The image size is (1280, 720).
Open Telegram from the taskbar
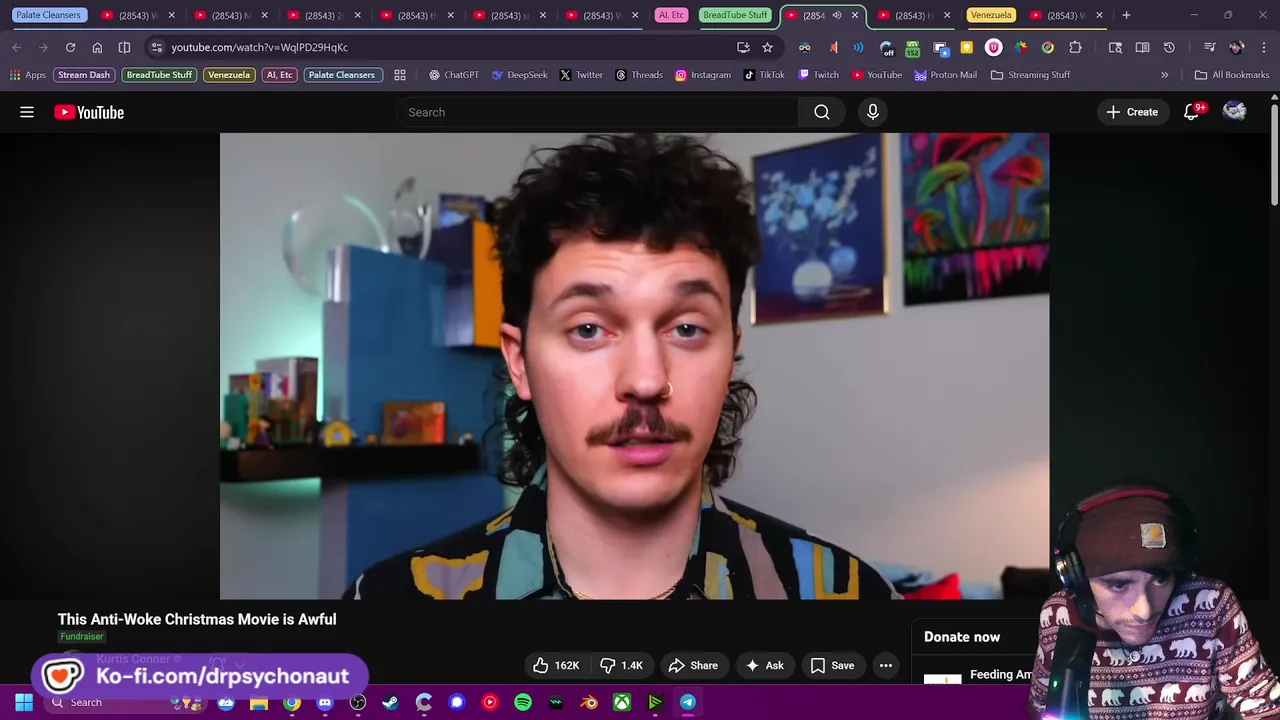[688, 702]
